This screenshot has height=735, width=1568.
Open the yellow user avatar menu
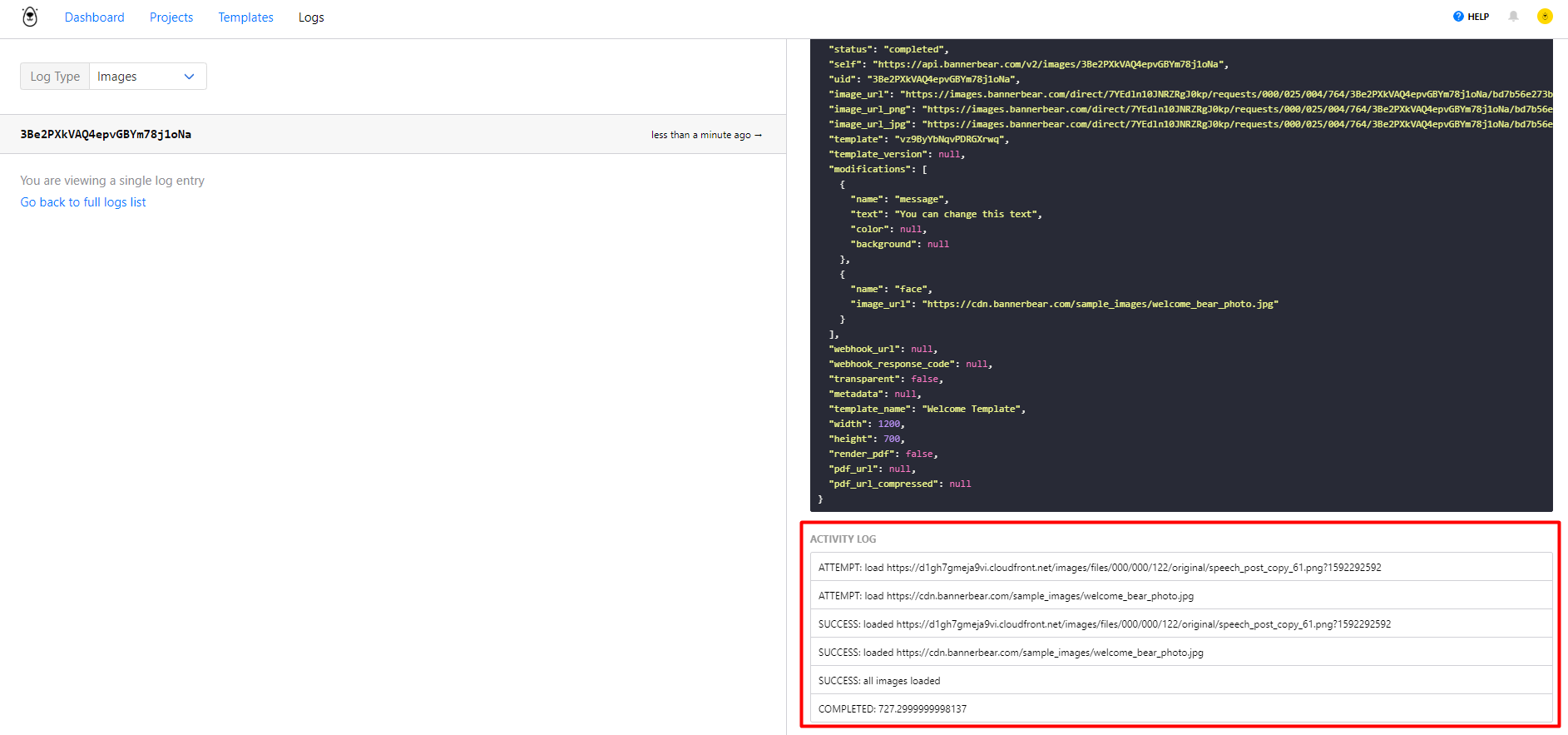click(x=1545, y=17)
